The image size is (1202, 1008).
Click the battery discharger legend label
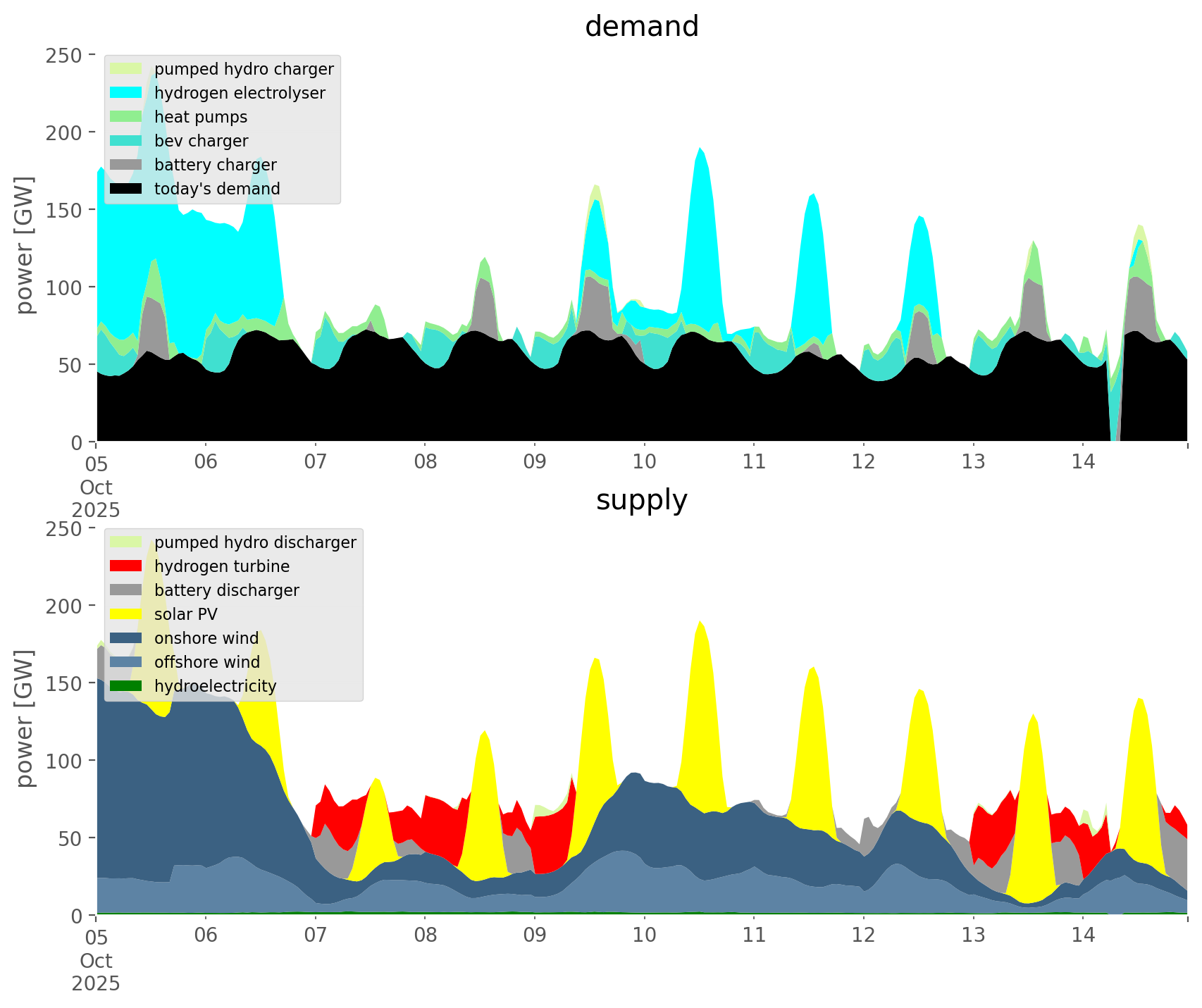[226, 590]
